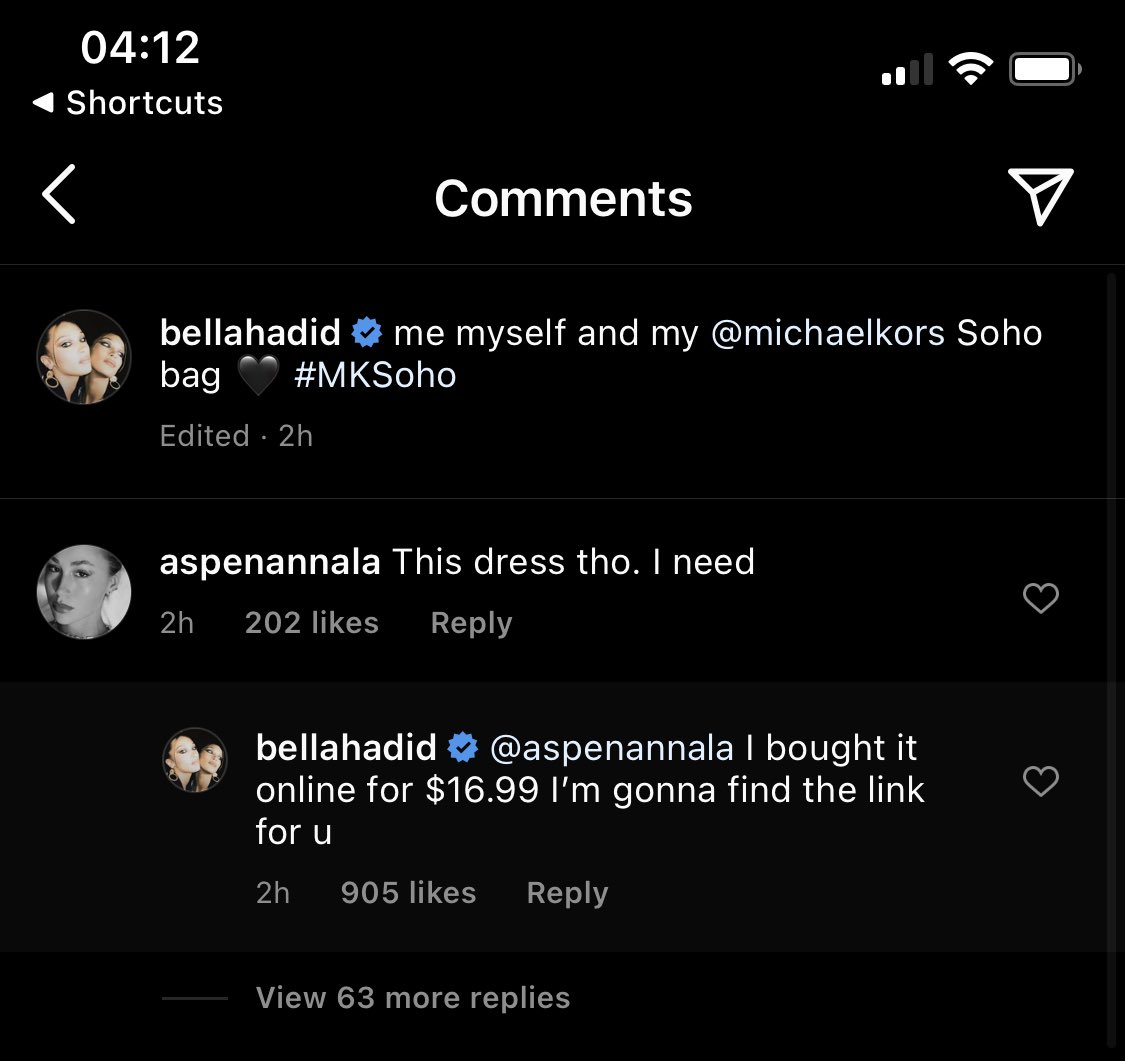
Task: Reply to aspenannala's comment
Action: 471,623
